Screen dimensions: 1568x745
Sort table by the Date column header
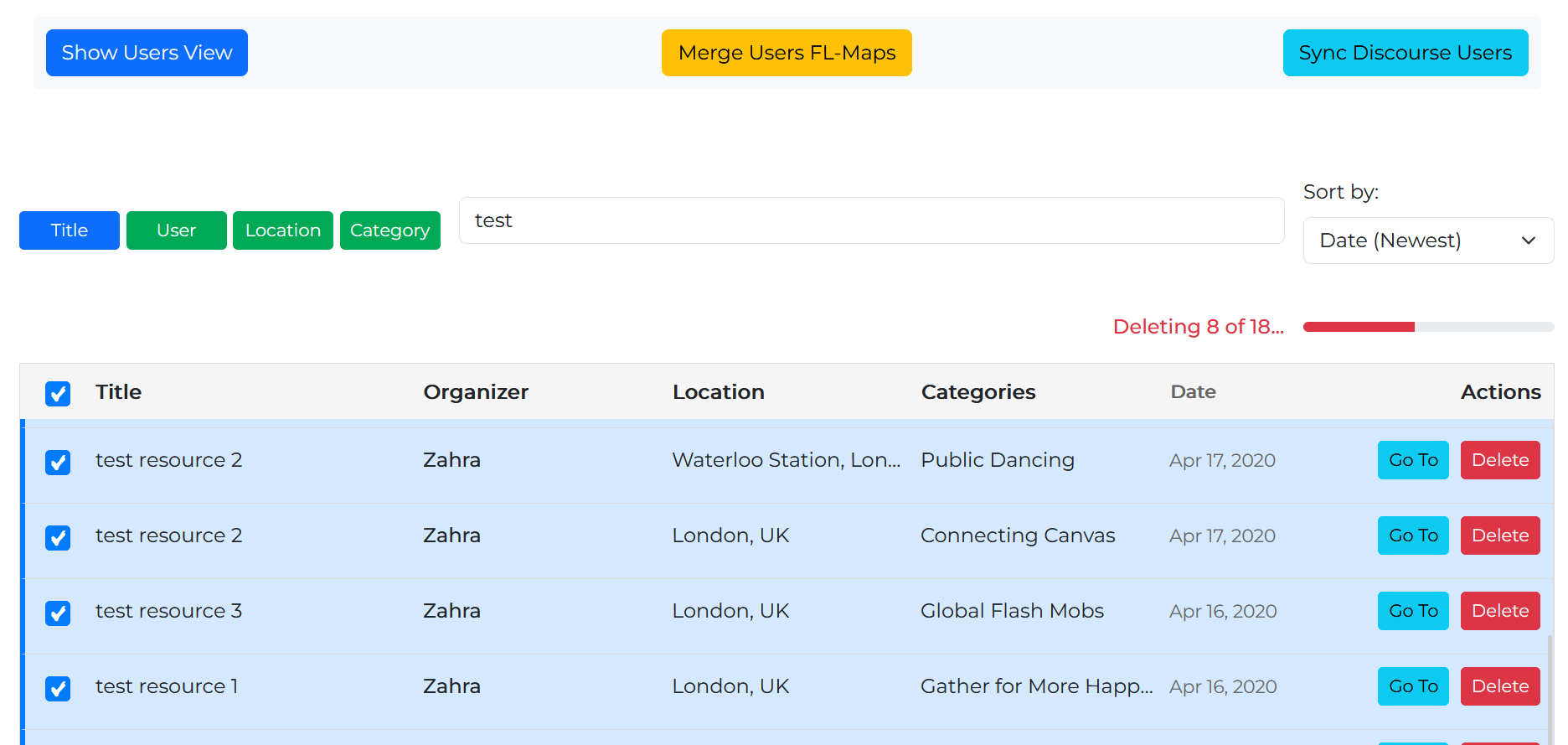[x=1193, y=392]
